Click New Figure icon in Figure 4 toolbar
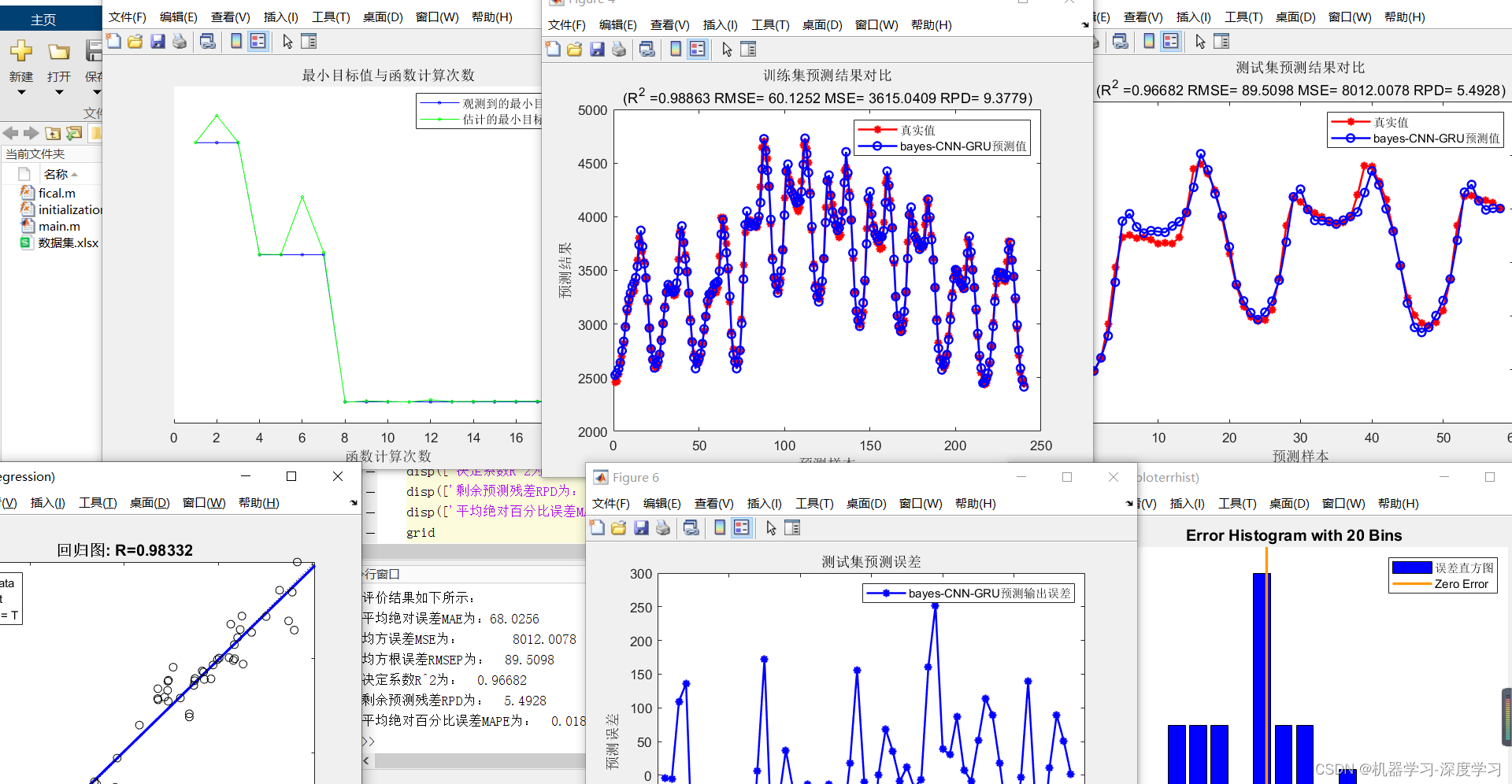1512x784 pixels. (x=554, y=49)
